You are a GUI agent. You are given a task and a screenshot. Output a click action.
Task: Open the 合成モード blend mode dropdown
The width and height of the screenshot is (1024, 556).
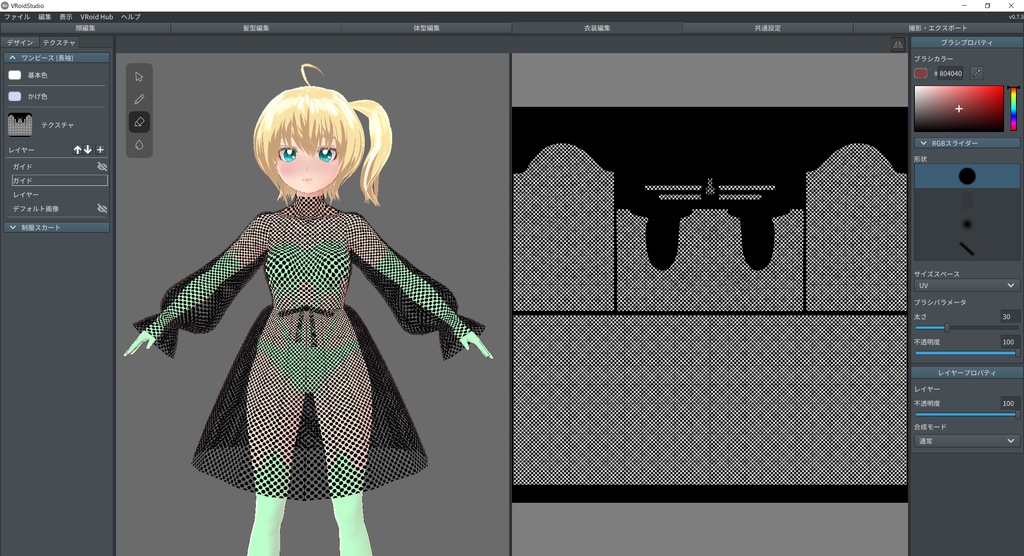966,440
